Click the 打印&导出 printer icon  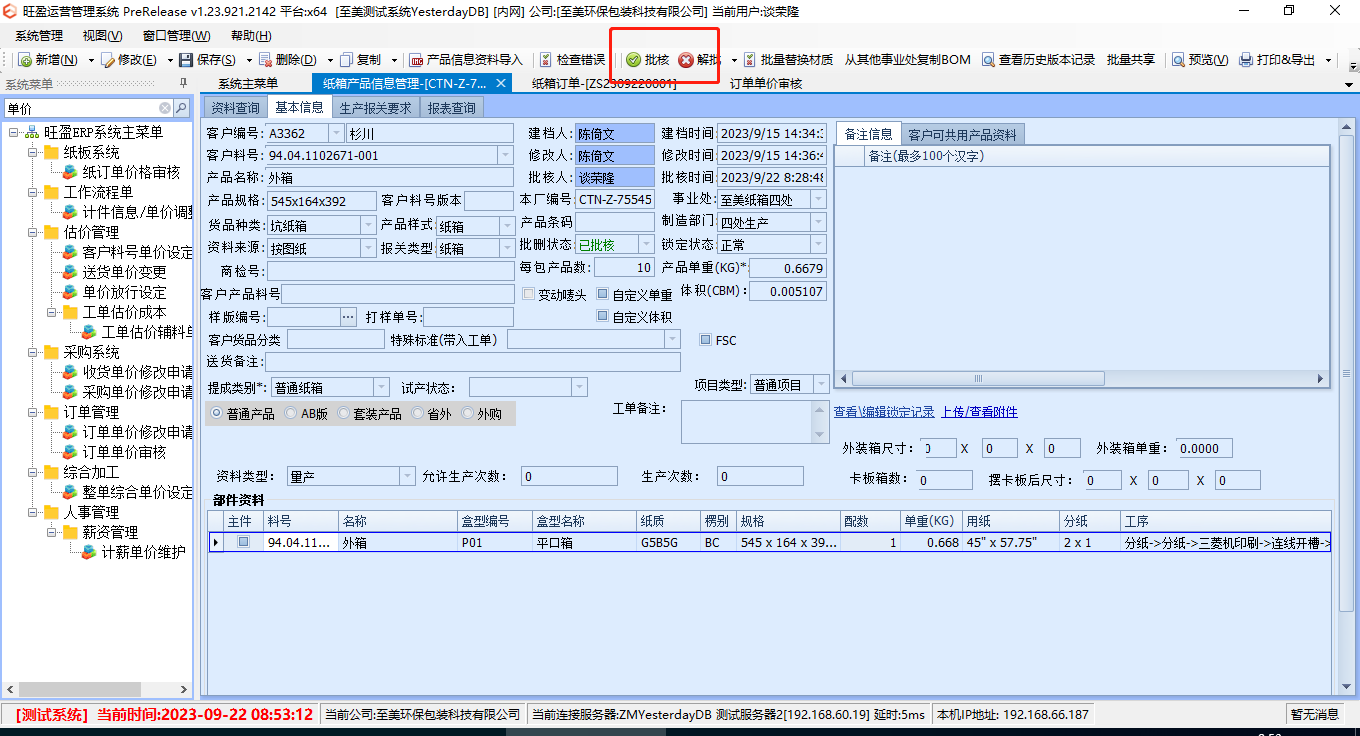pos(1246,60)
